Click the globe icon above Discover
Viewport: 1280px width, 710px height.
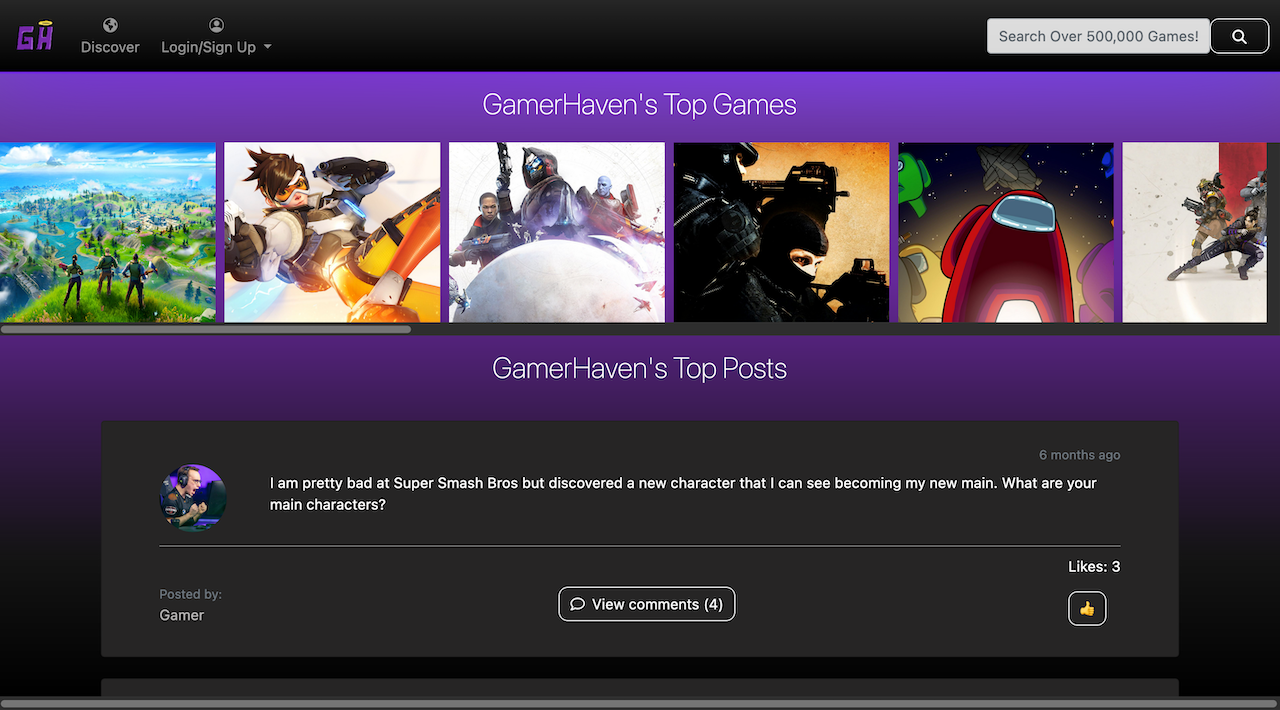[x=110, y=25]
